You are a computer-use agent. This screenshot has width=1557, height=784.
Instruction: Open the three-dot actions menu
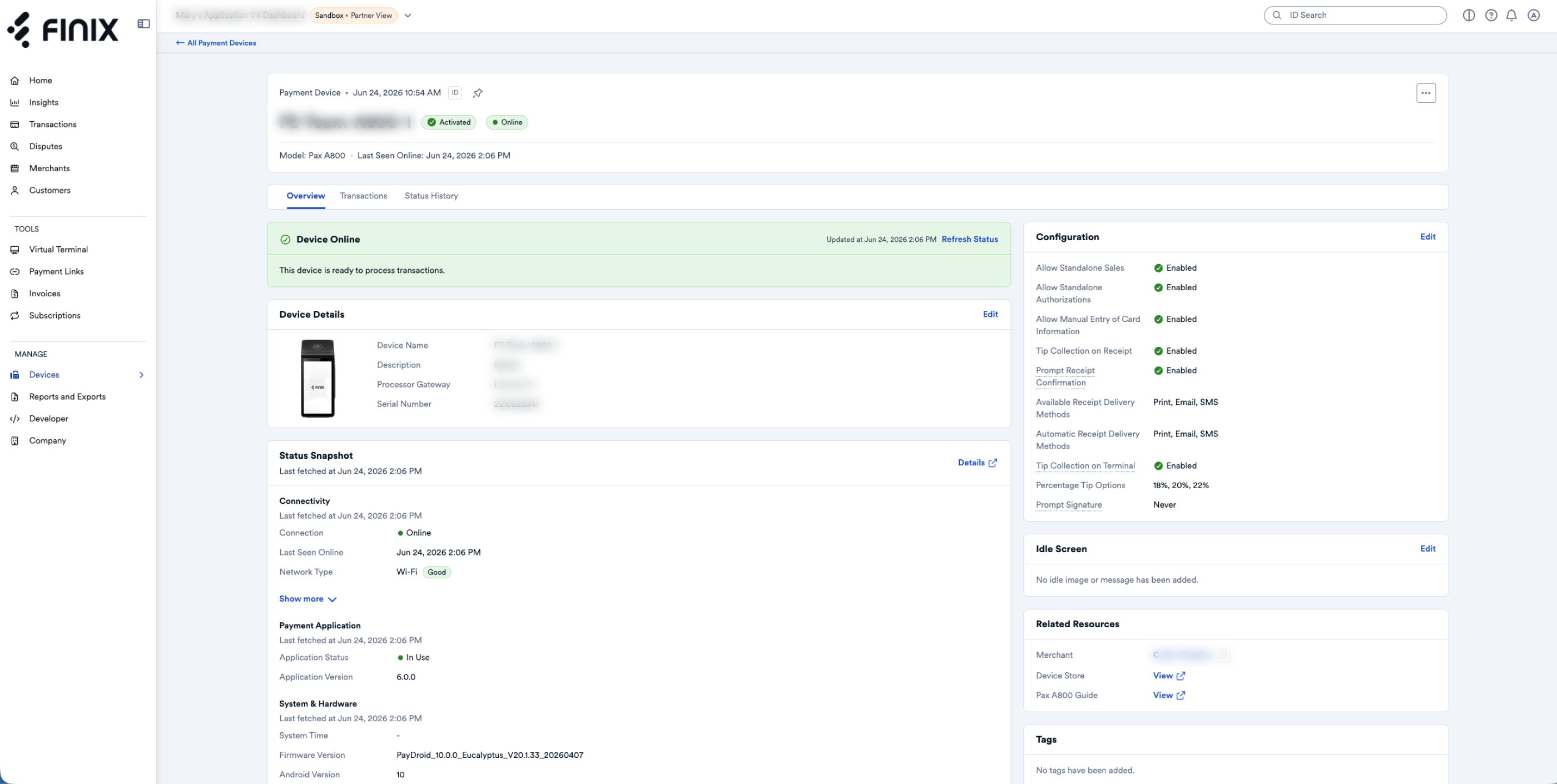coord(1426,92)
